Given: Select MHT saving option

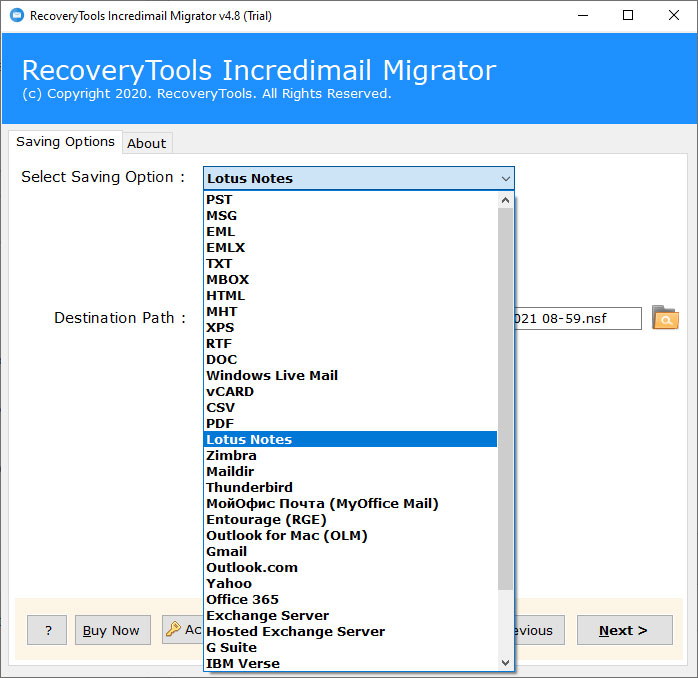Looking at the screenshot, I should (x=350, y=312).
